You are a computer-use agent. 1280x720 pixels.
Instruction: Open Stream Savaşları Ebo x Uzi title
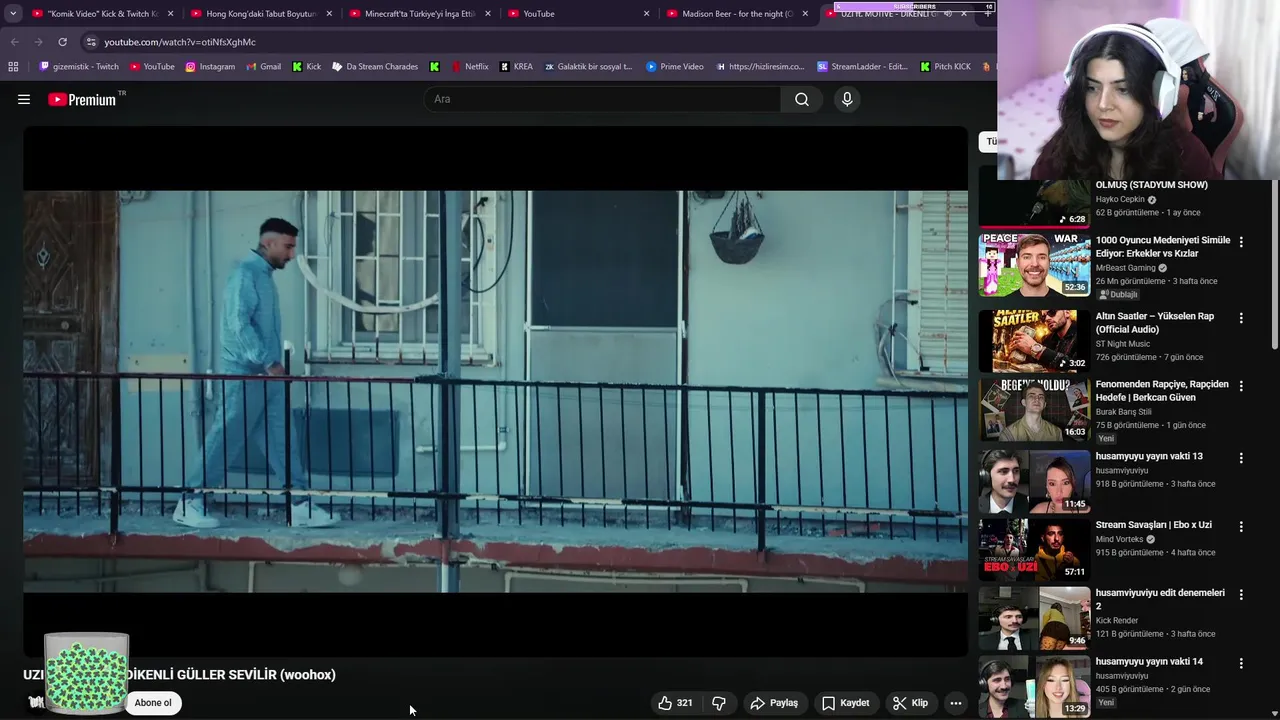[x=1153, y=525]
